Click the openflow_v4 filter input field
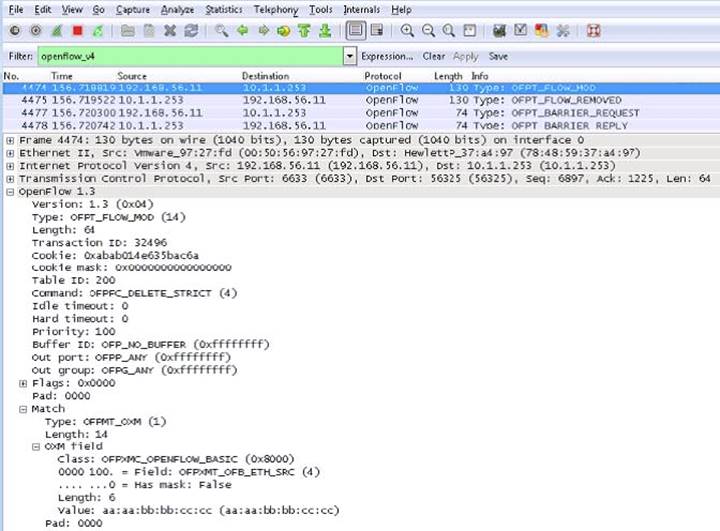This screenshot has width=720, height=531. 190,57
